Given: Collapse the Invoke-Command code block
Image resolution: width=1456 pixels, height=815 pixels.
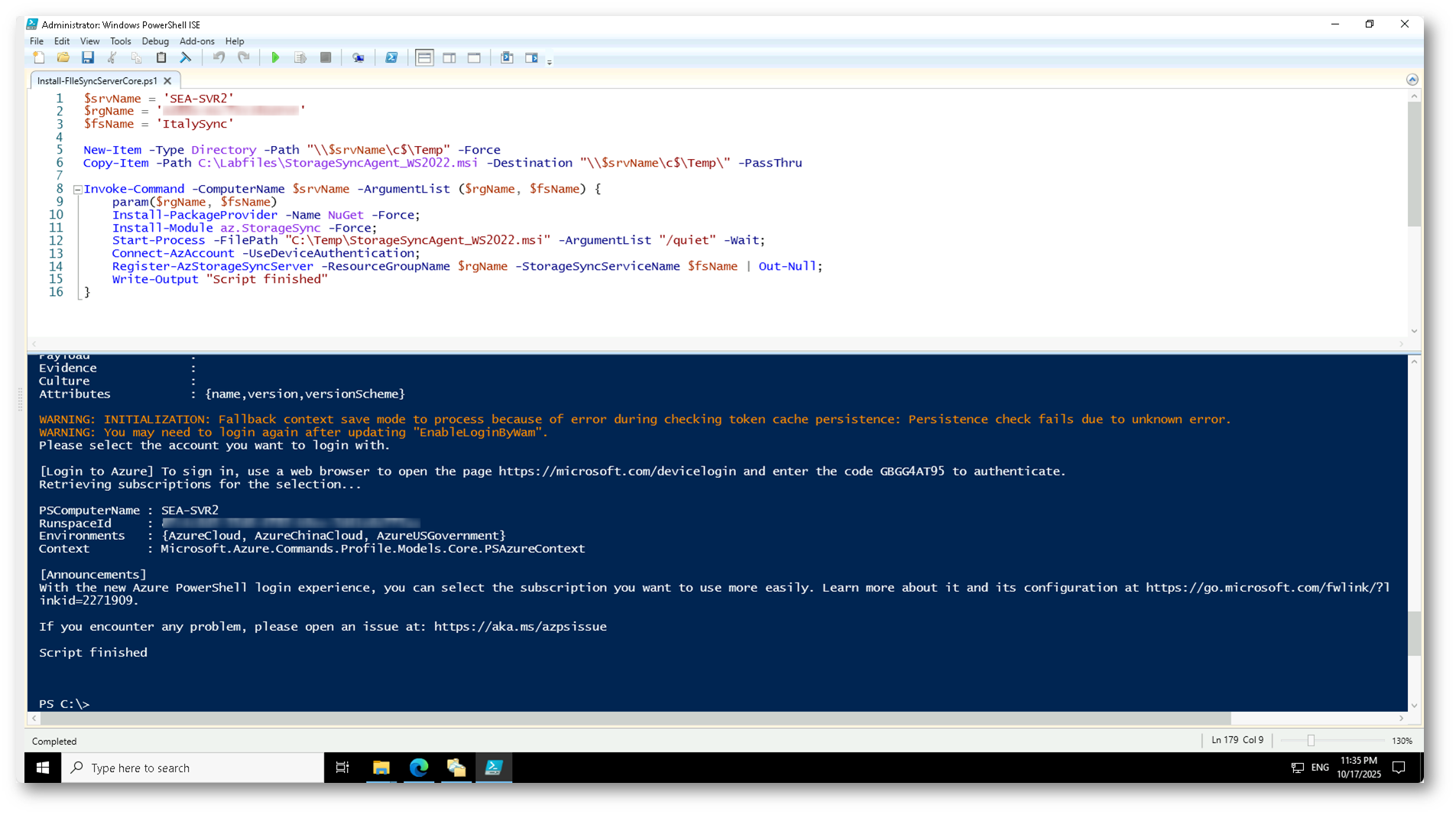Looking at the screenshot, I should click(77, 190).
